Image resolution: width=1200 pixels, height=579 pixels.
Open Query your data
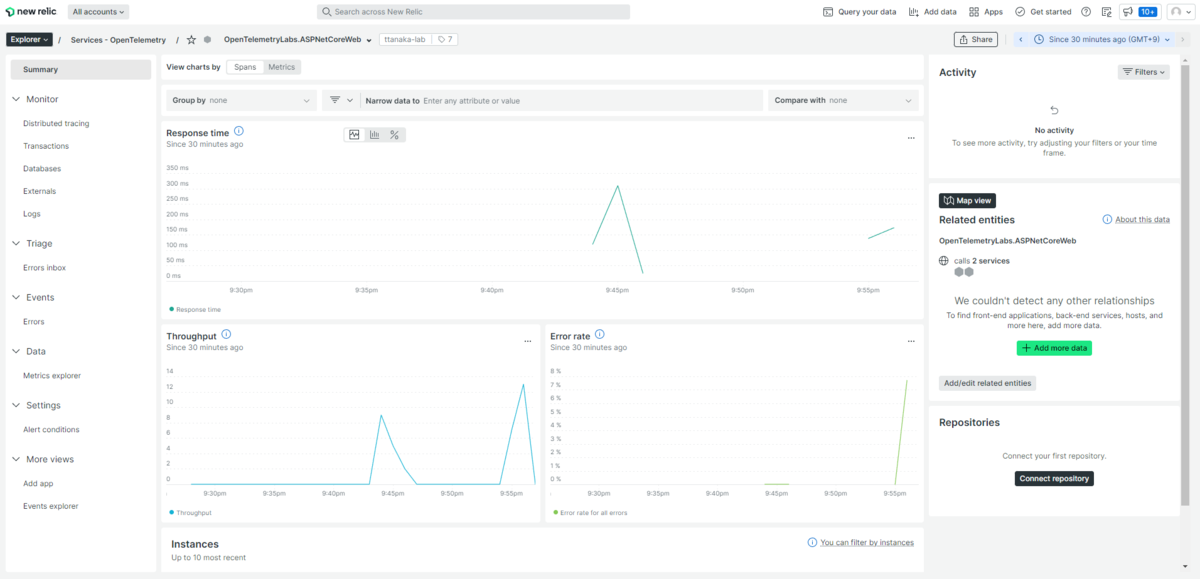pyautogui.click(x=859, y=12)
